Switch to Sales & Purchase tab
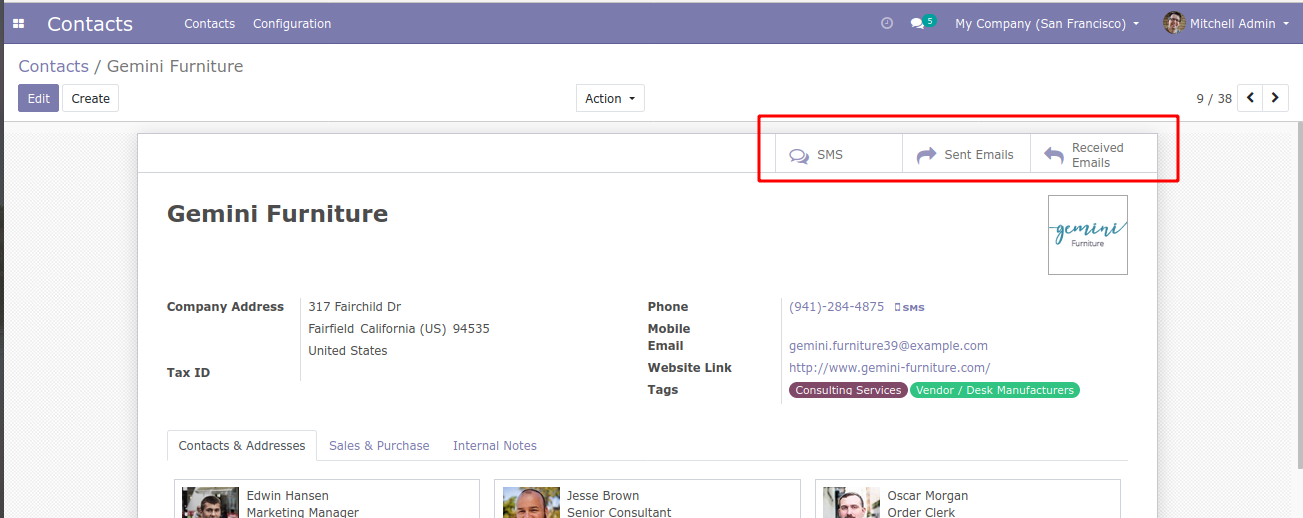Image resolution: width=1303 pixels, height=518 pixels. [x=379, y=446]
